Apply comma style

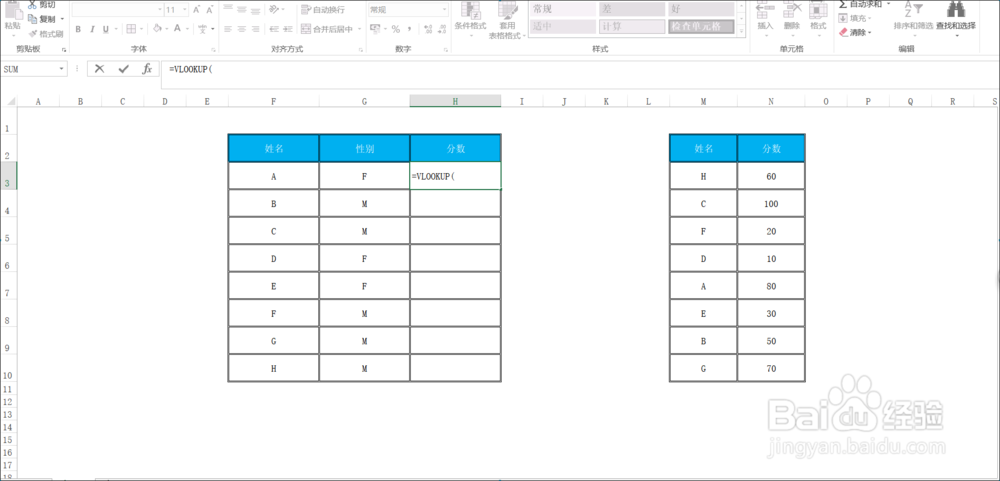click(409, 29)
